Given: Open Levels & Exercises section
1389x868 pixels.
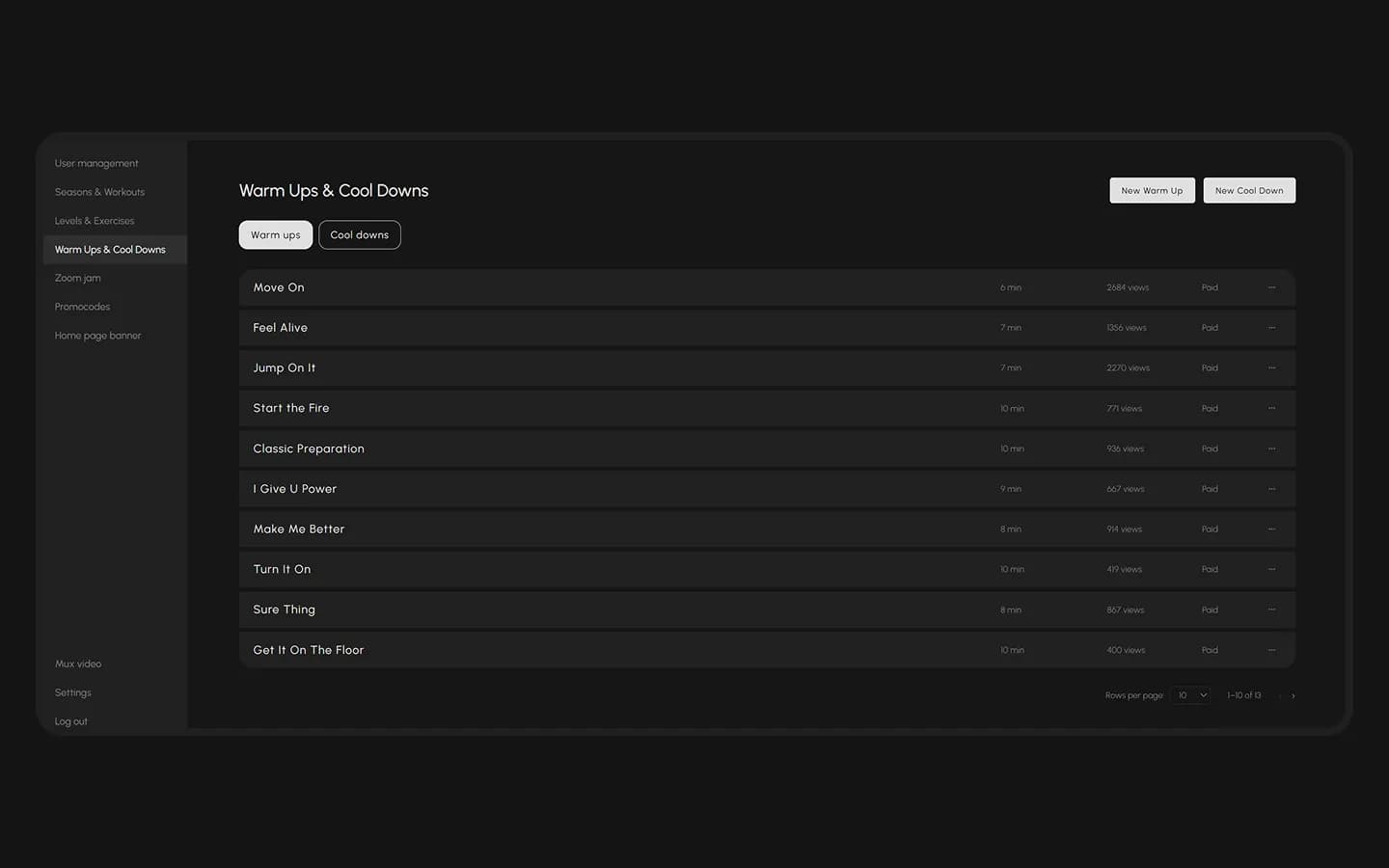Looking at the screenshot, I should 95,221.
